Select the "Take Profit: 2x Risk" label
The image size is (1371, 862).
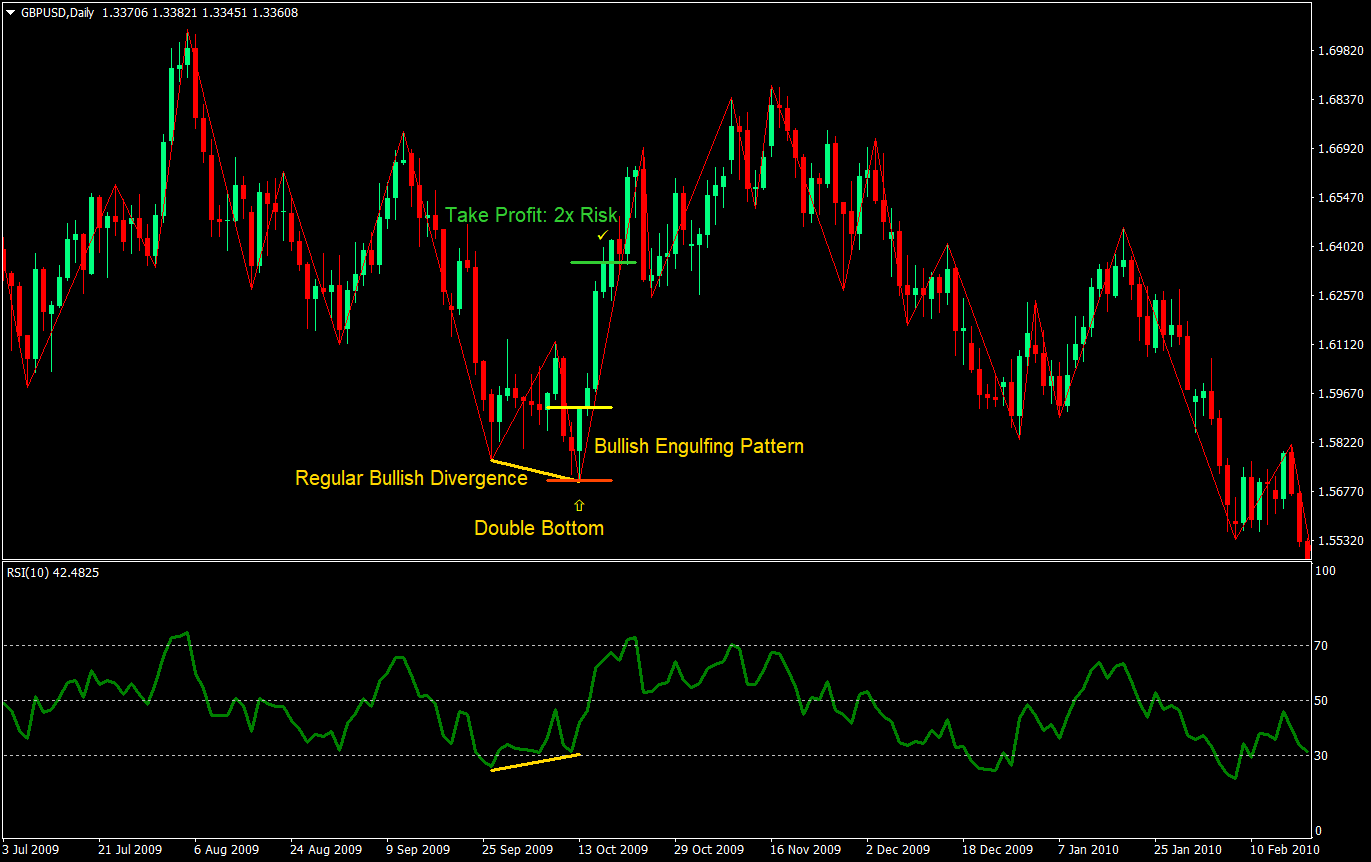coord(531,215)
